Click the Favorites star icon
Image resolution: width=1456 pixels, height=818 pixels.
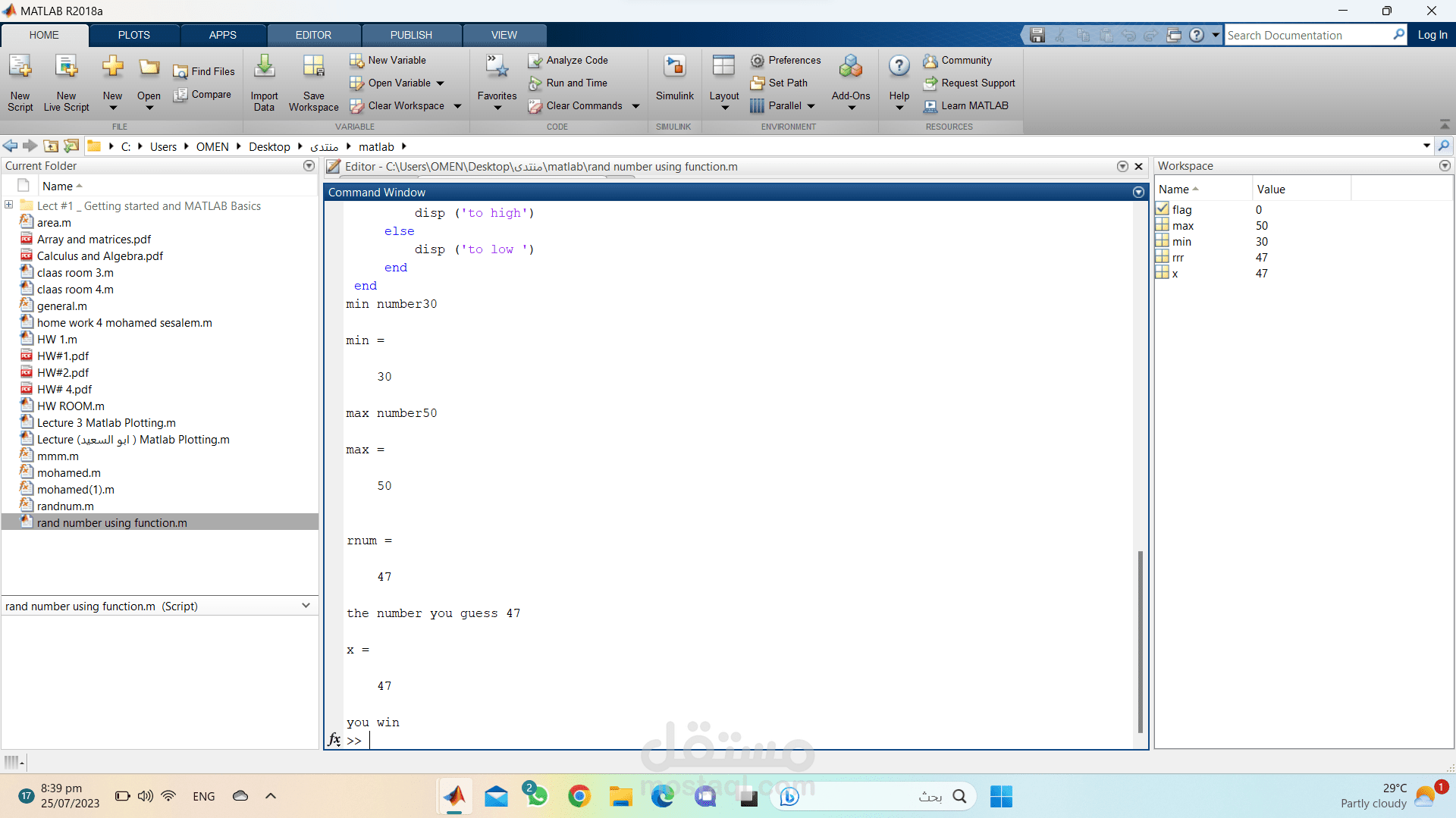tap(497, 67)
